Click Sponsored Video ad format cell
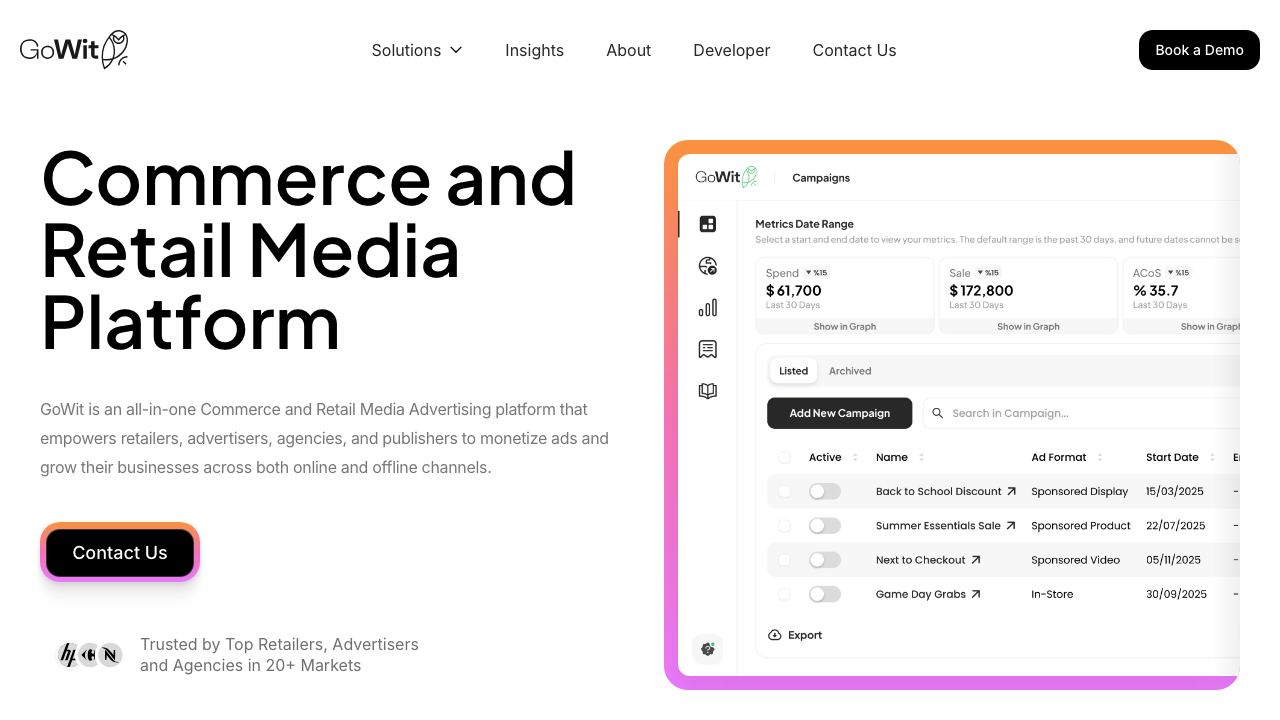 tap(1076, 560)
